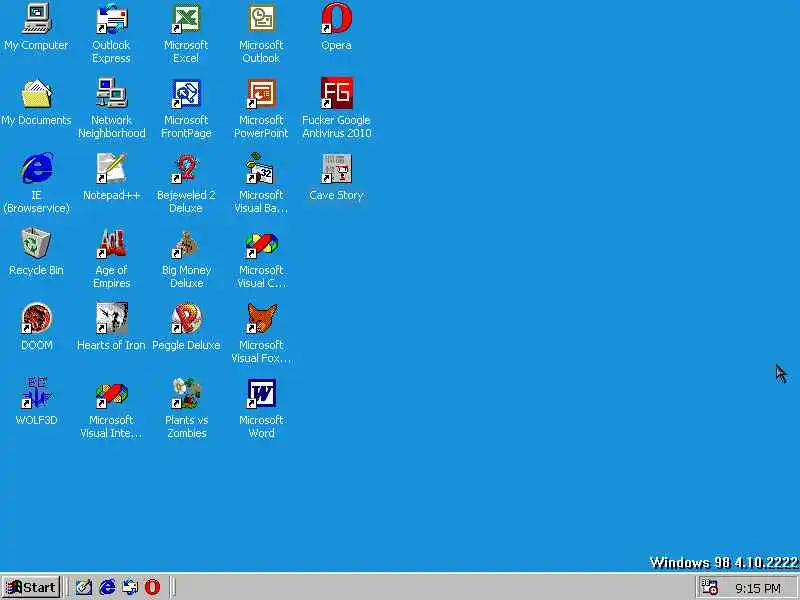Click the Task Scheduler tray icon
This screenshot has width=800, height=600.
pyautogui.click(x=709, y=587)
